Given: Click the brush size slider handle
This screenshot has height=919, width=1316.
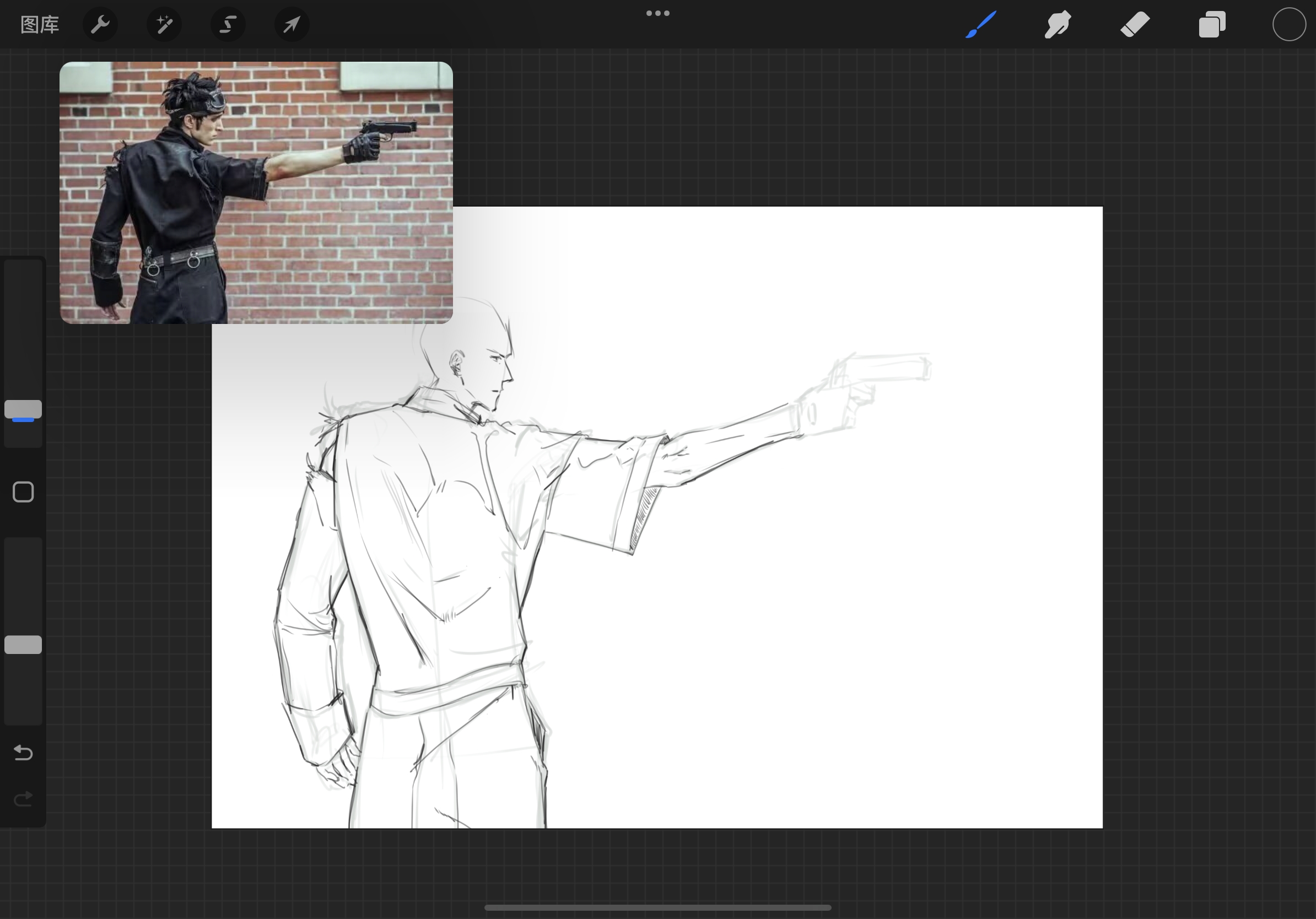Looking at the screenshot, I should 23,409.
